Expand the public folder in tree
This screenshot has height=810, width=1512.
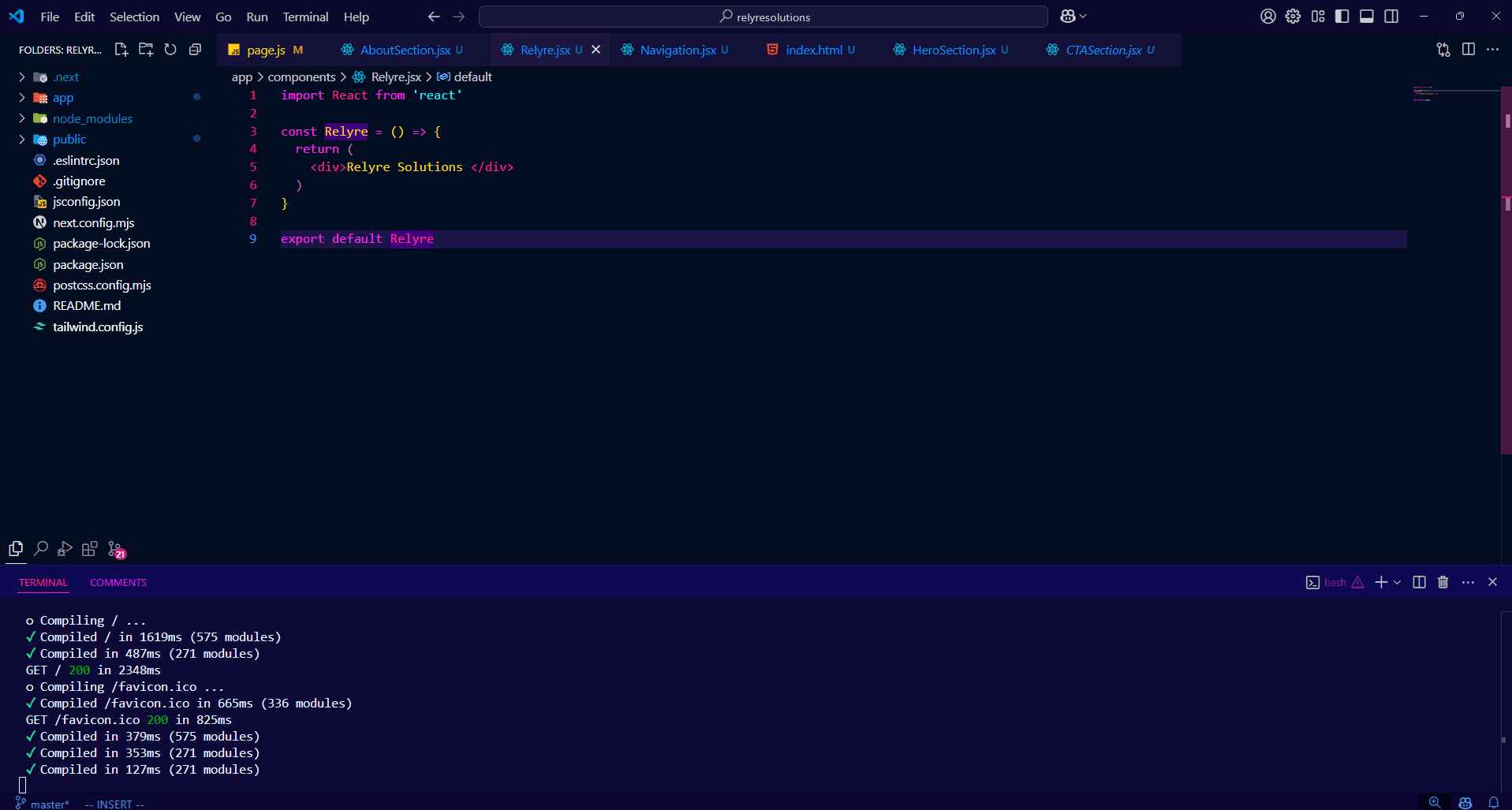point(69,140)
